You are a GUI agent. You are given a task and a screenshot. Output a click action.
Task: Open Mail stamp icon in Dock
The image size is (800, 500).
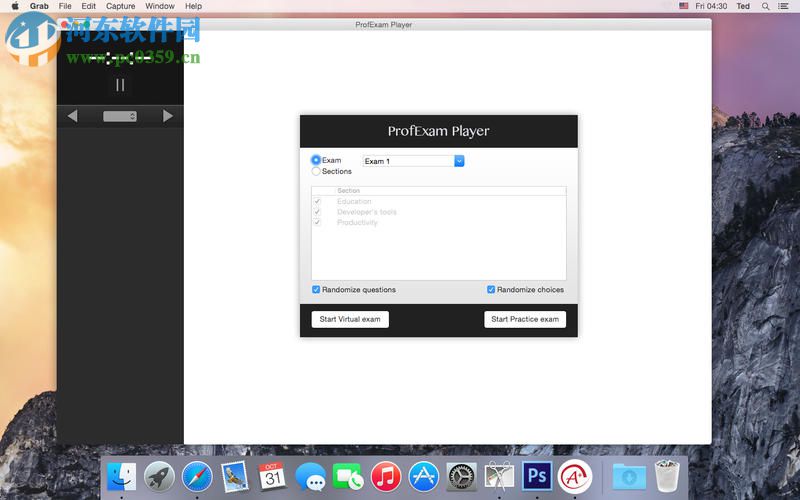click(235, 477)
